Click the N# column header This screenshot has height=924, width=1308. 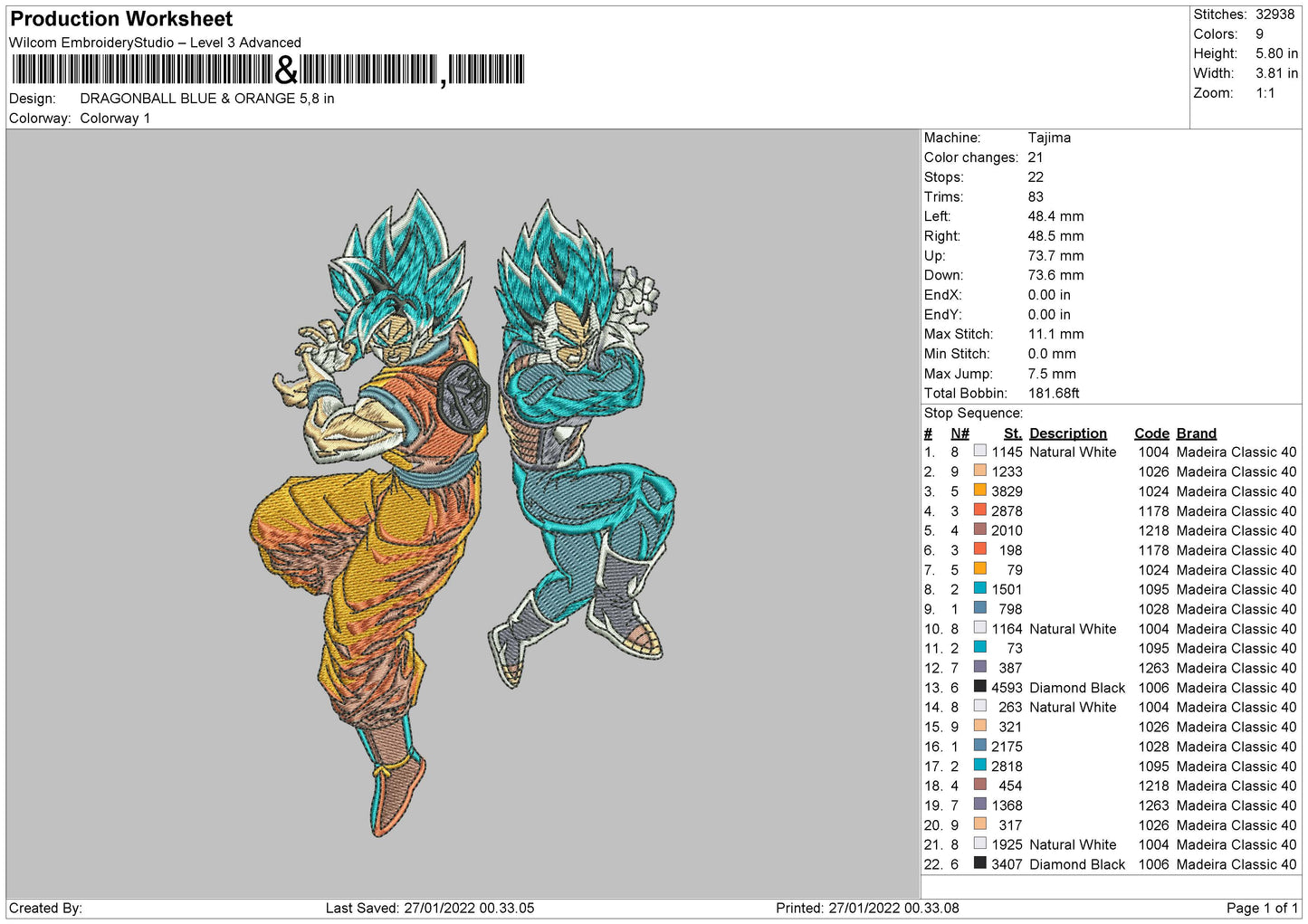[x=960, y=433]
